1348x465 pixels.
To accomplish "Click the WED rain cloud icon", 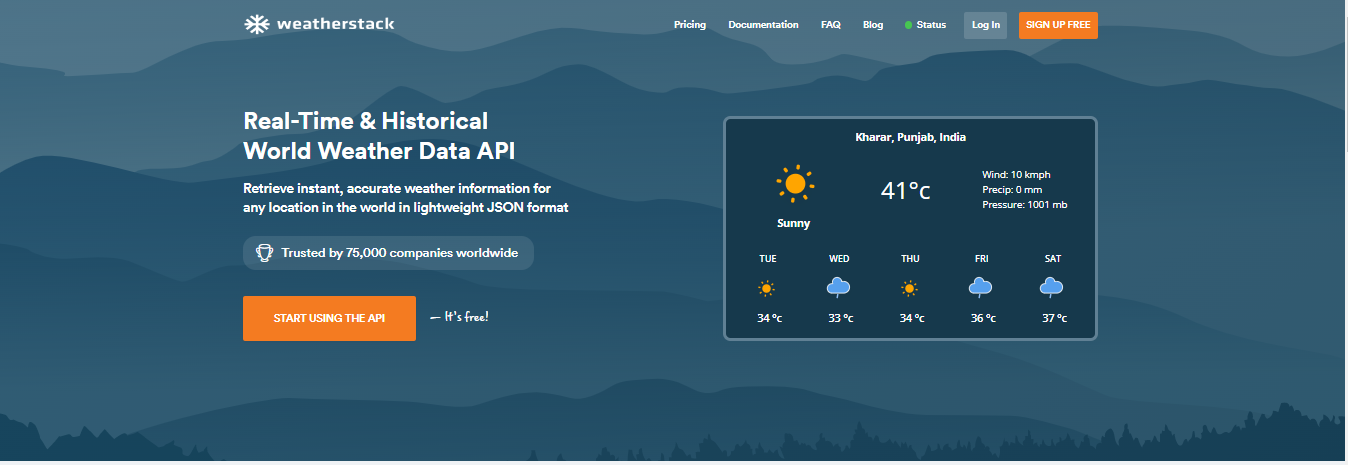I will click(839, 289).
